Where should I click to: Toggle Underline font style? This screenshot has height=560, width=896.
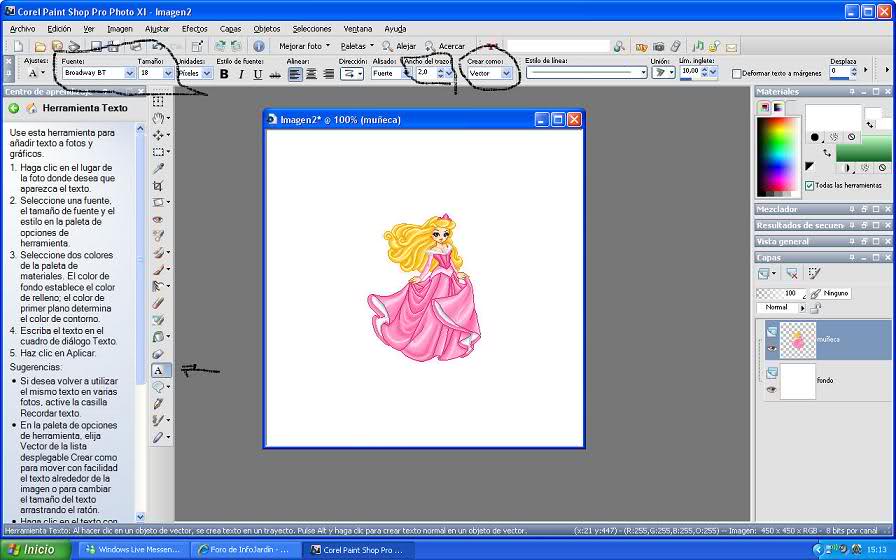coord(258,74)
